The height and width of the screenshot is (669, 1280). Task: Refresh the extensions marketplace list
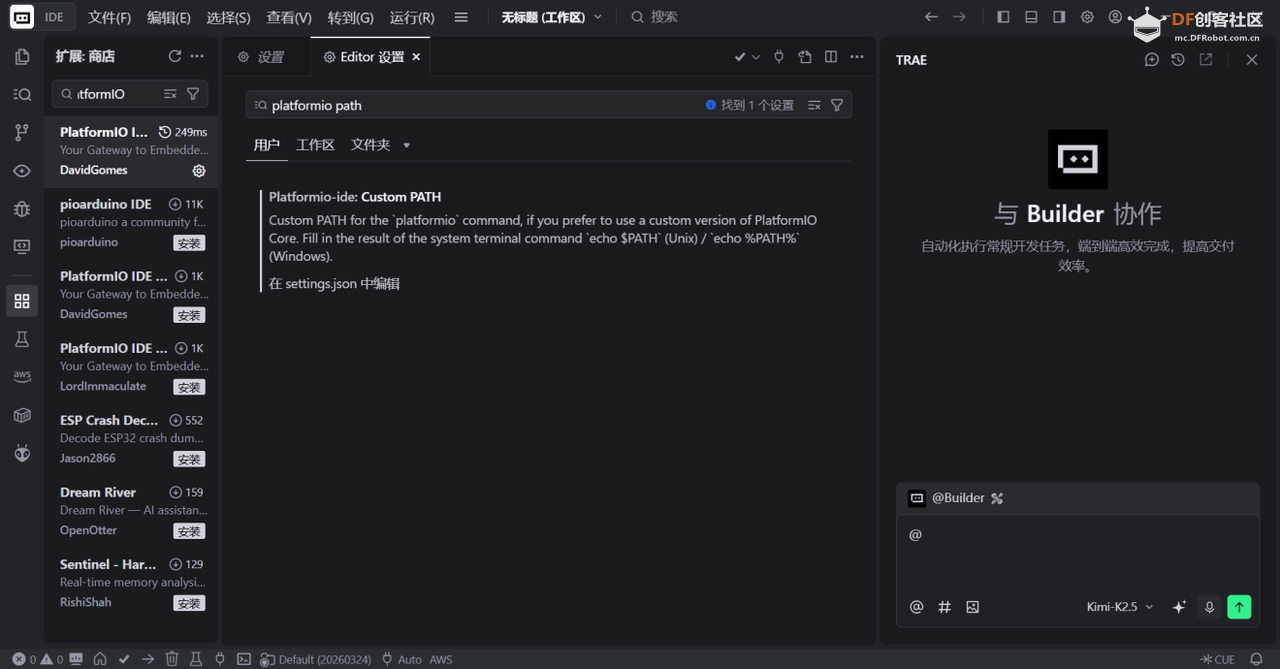click(174, 56)
